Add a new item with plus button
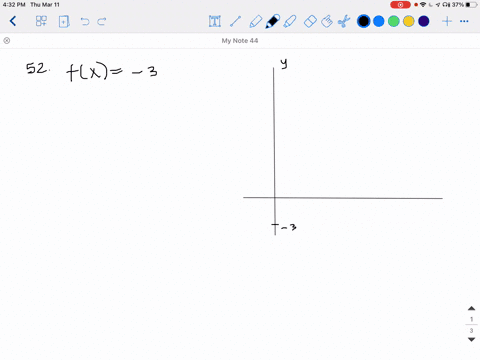Screen dimensions: 480x360 447,21
